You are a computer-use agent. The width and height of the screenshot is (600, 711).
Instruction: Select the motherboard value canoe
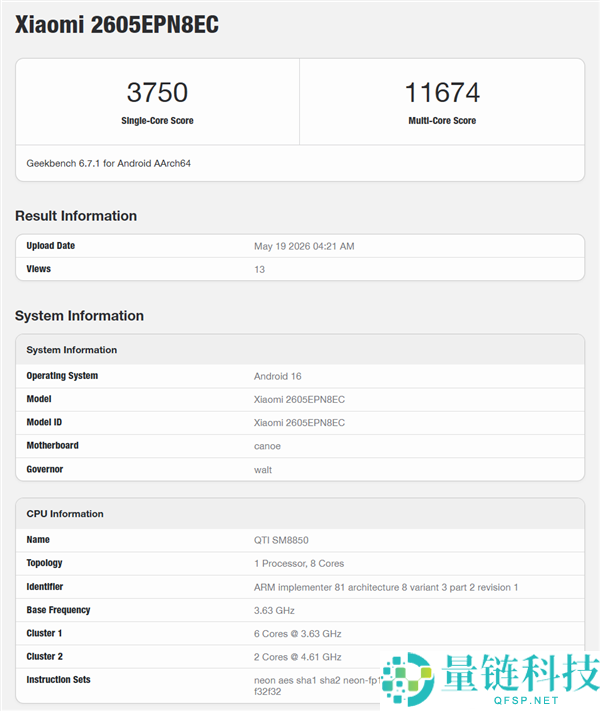coord(267,446)
